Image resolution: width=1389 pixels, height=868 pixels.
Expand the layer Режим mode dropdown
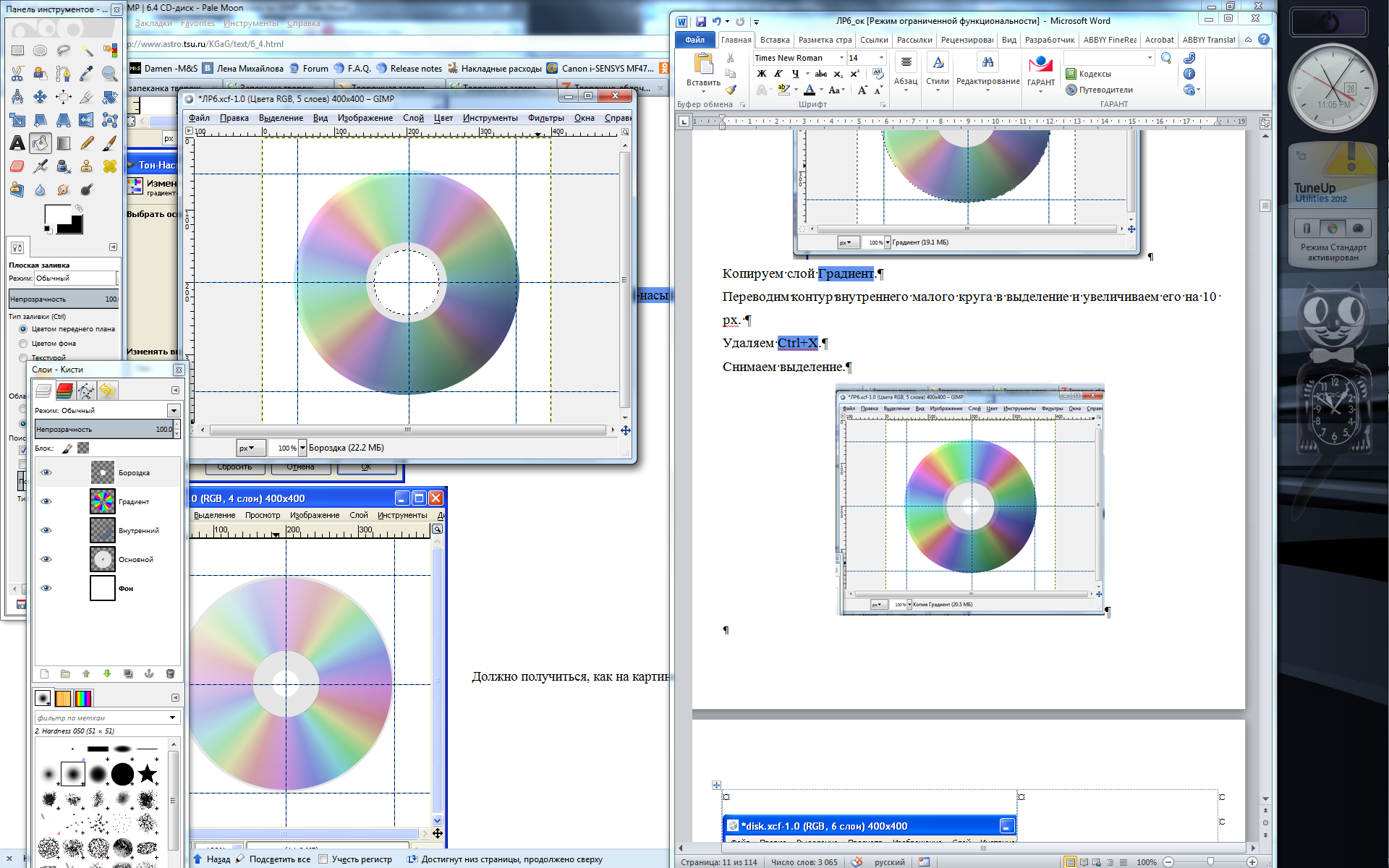click(x=174, y=410)
